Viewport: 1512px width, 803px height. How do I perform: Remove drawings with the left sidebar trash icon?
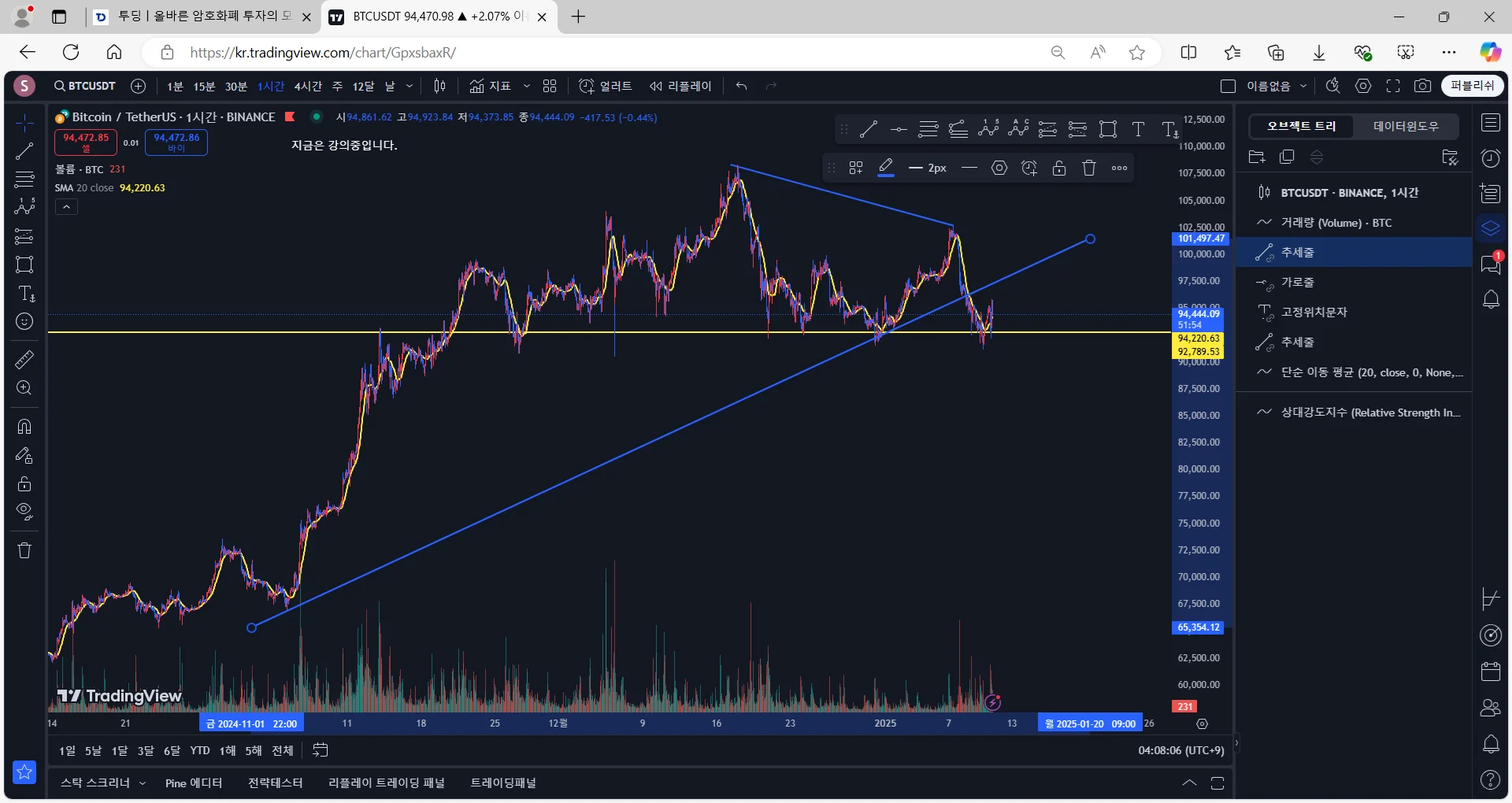(x=24, y=550)
